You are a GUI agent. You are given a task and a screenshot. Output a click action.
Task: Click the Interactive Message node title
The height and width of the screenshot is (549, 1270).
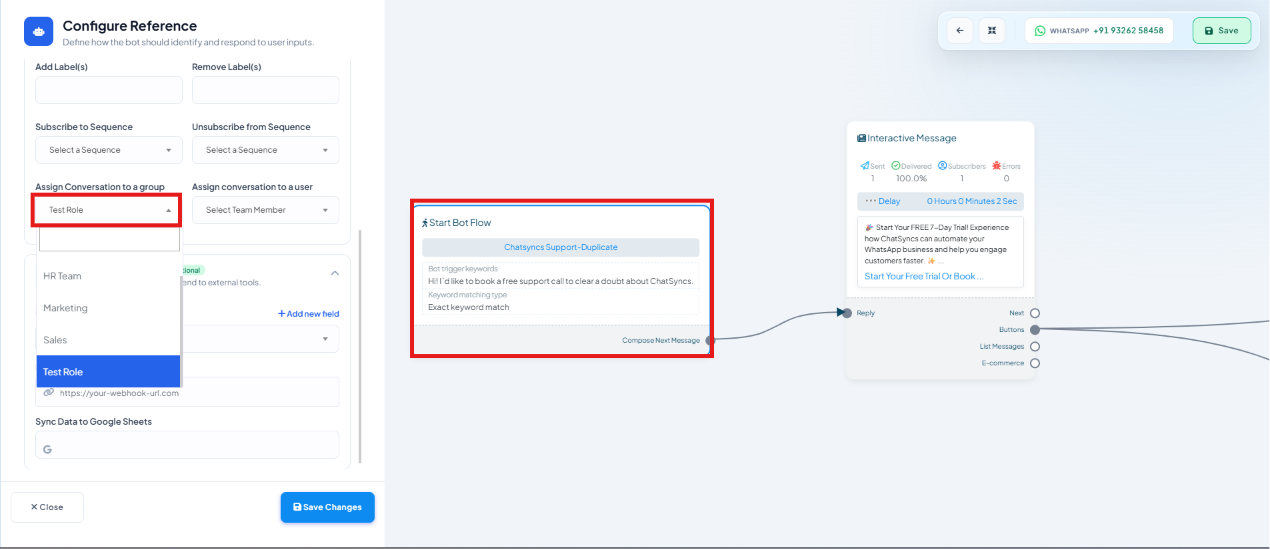[911, 138]
